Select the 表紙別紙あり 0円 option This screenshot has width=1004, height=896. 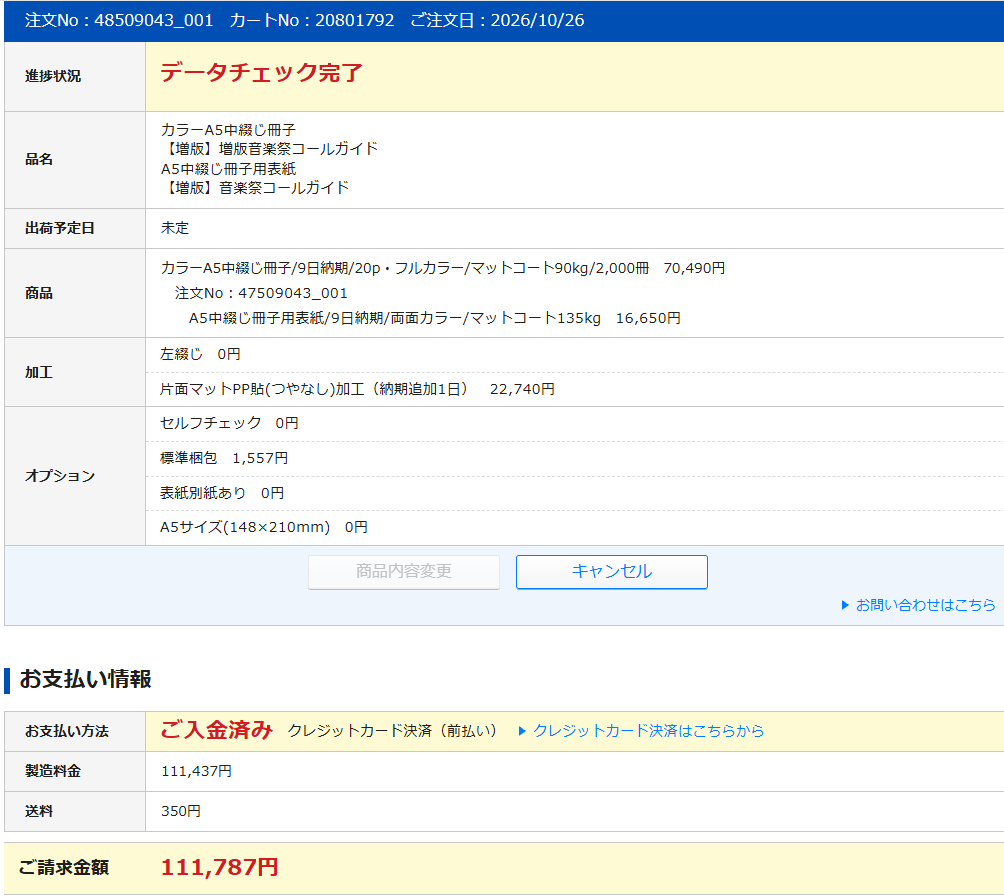click(222, 493)
